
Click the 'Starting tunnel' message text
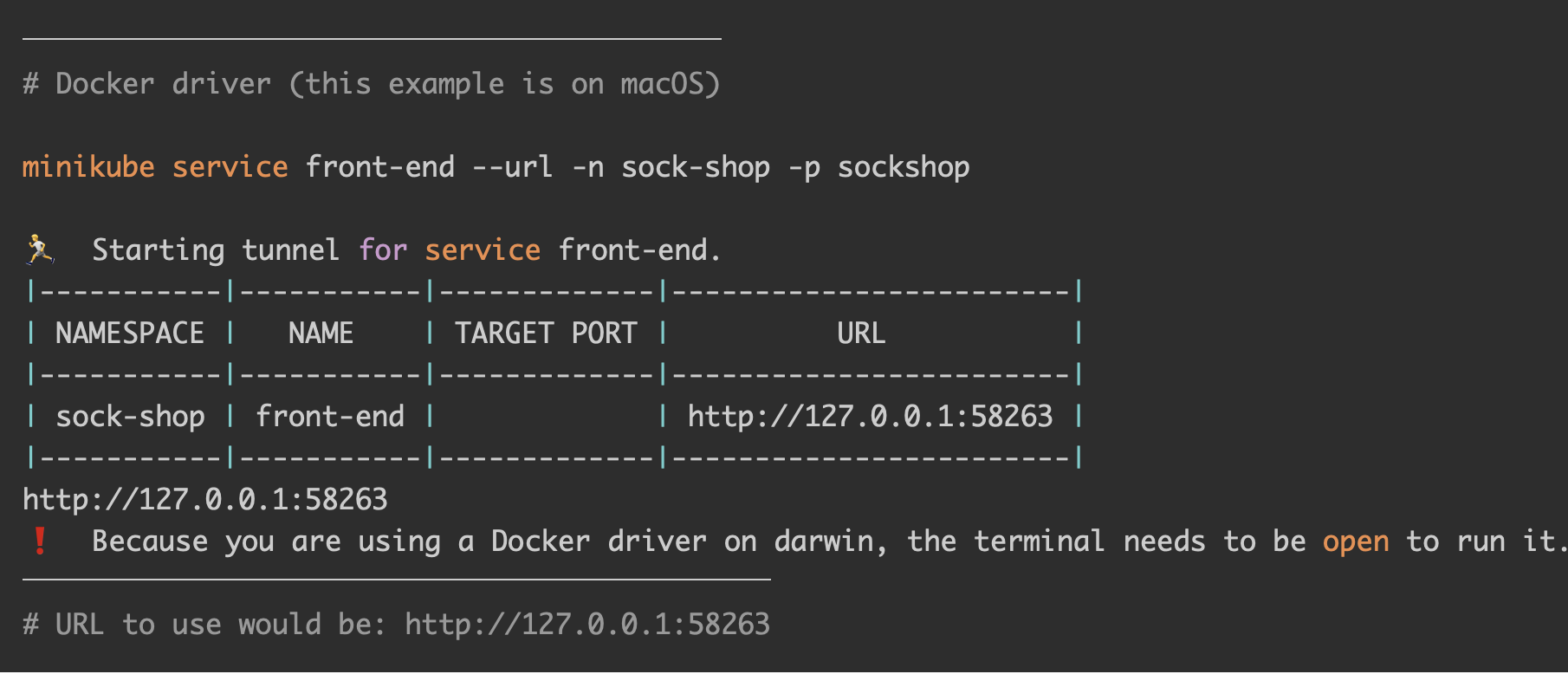(x=215, y=250)
